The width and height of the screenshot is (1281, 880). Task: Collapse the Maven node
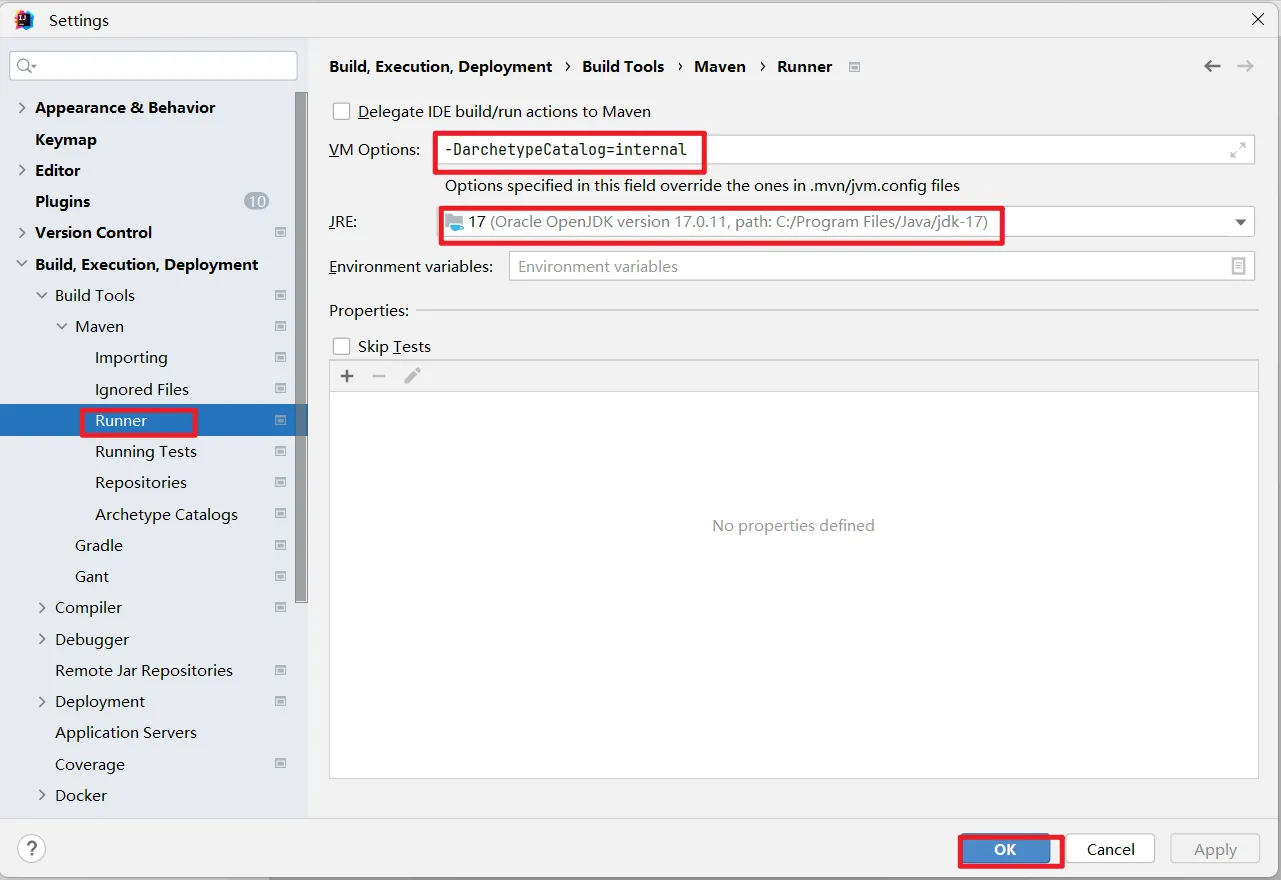[62, 327]
